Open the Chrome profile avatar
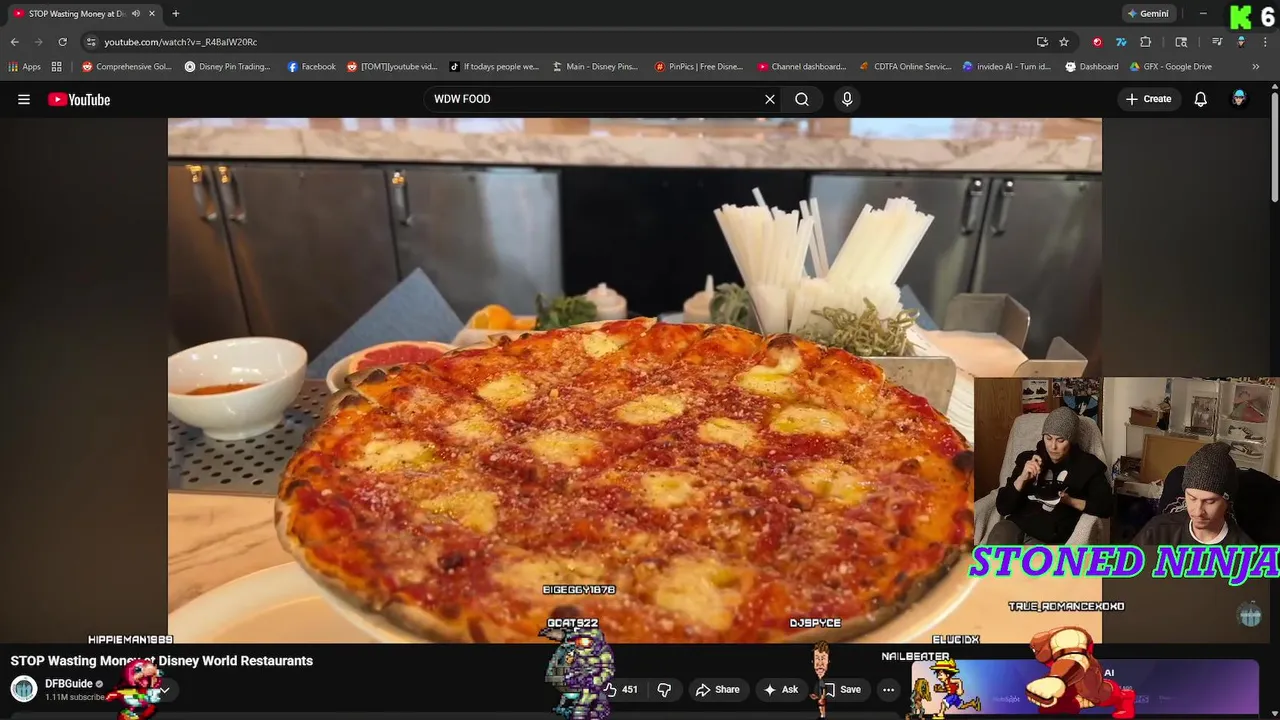 click(1241, 42)
